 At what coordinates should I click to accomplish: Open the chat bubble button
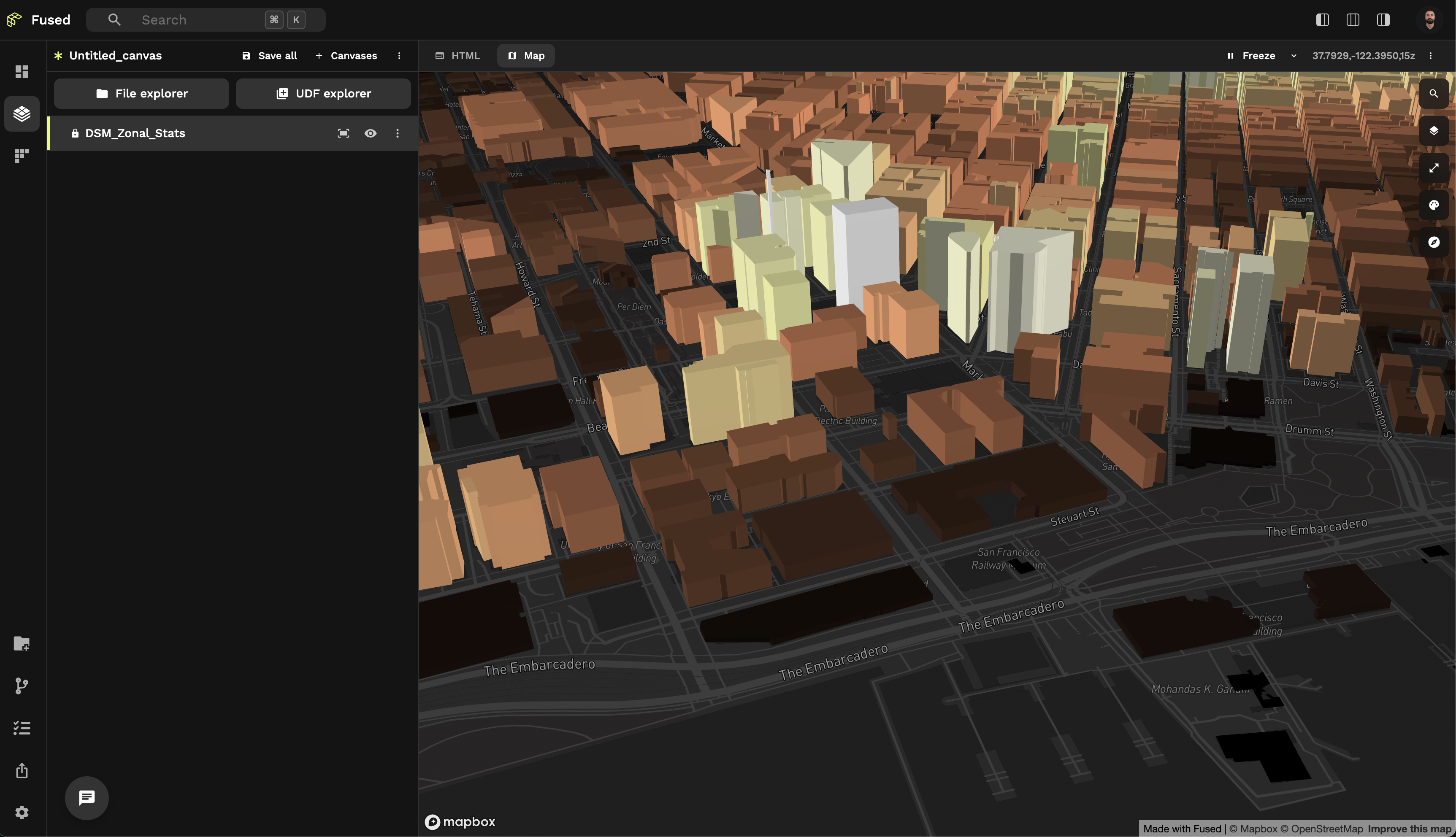point(87,797)
